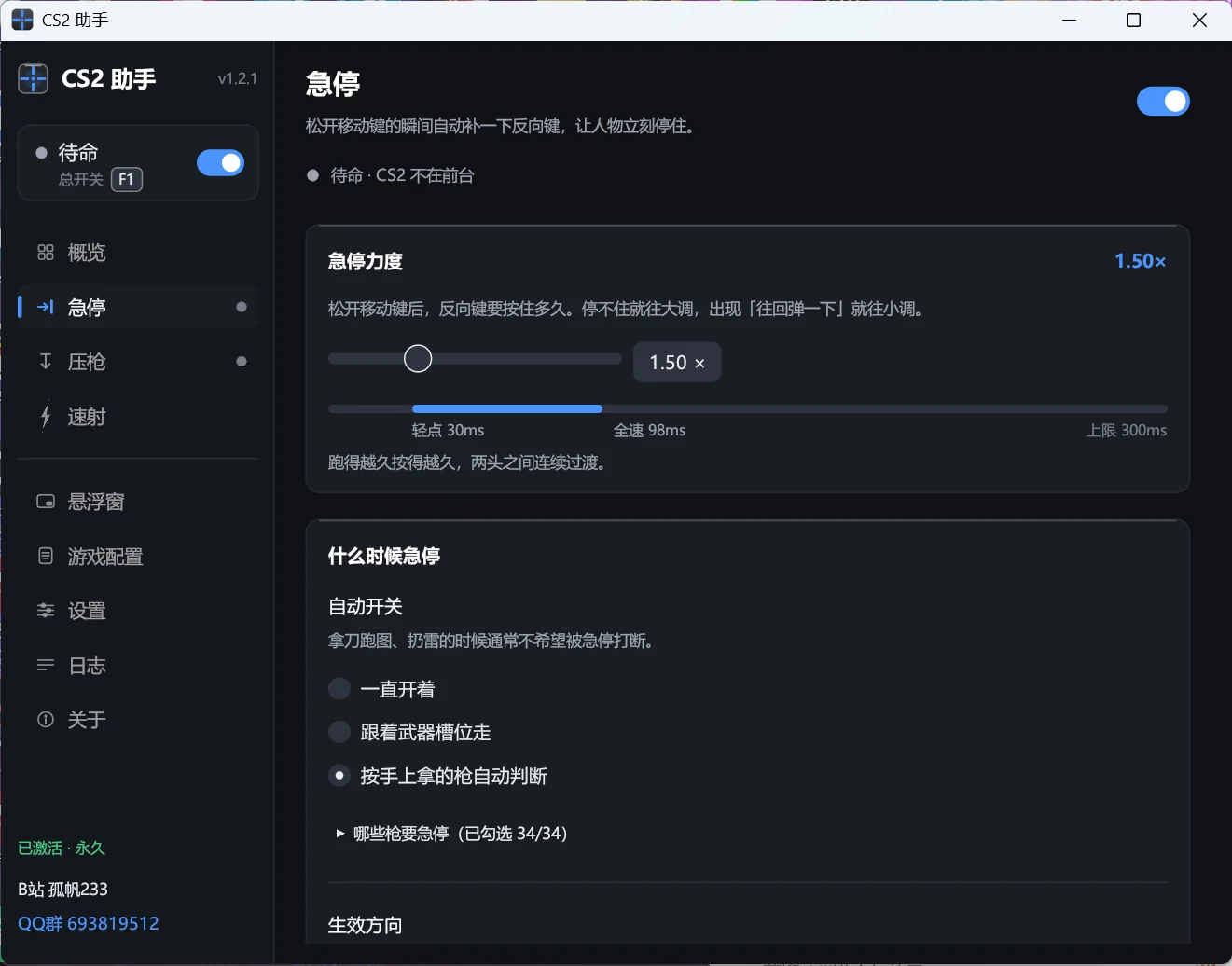The height and width of the screenshot is (966, 1232).
Task: Click the 速射 lightning bolt icon
Action: click(x=45, y=416)
